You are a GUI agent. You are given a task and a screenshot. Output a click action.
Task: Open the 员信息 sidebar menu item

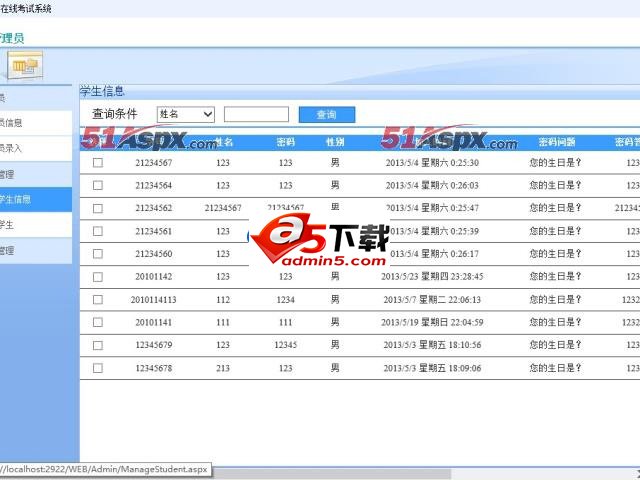click(x=36, y=123)
